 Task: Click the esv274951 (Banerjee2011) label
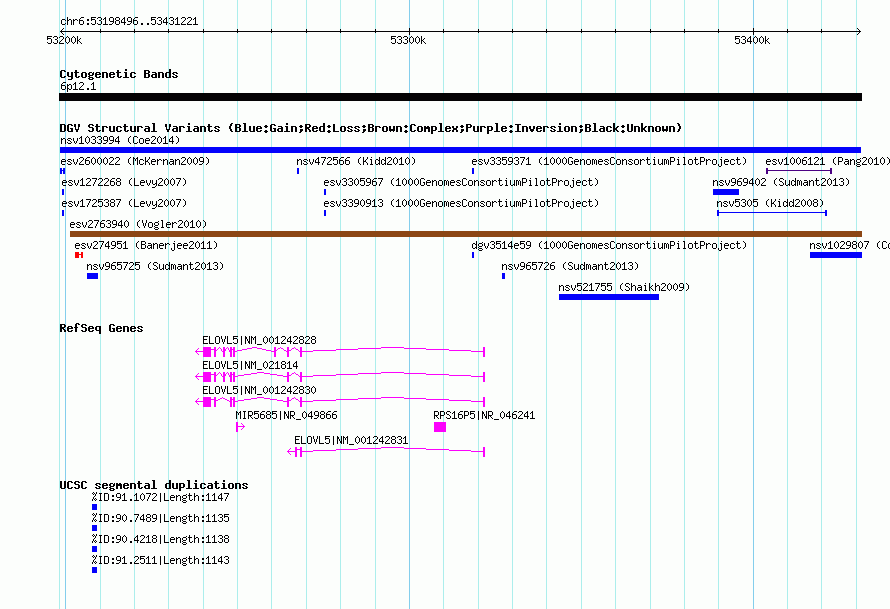(146, 245)
